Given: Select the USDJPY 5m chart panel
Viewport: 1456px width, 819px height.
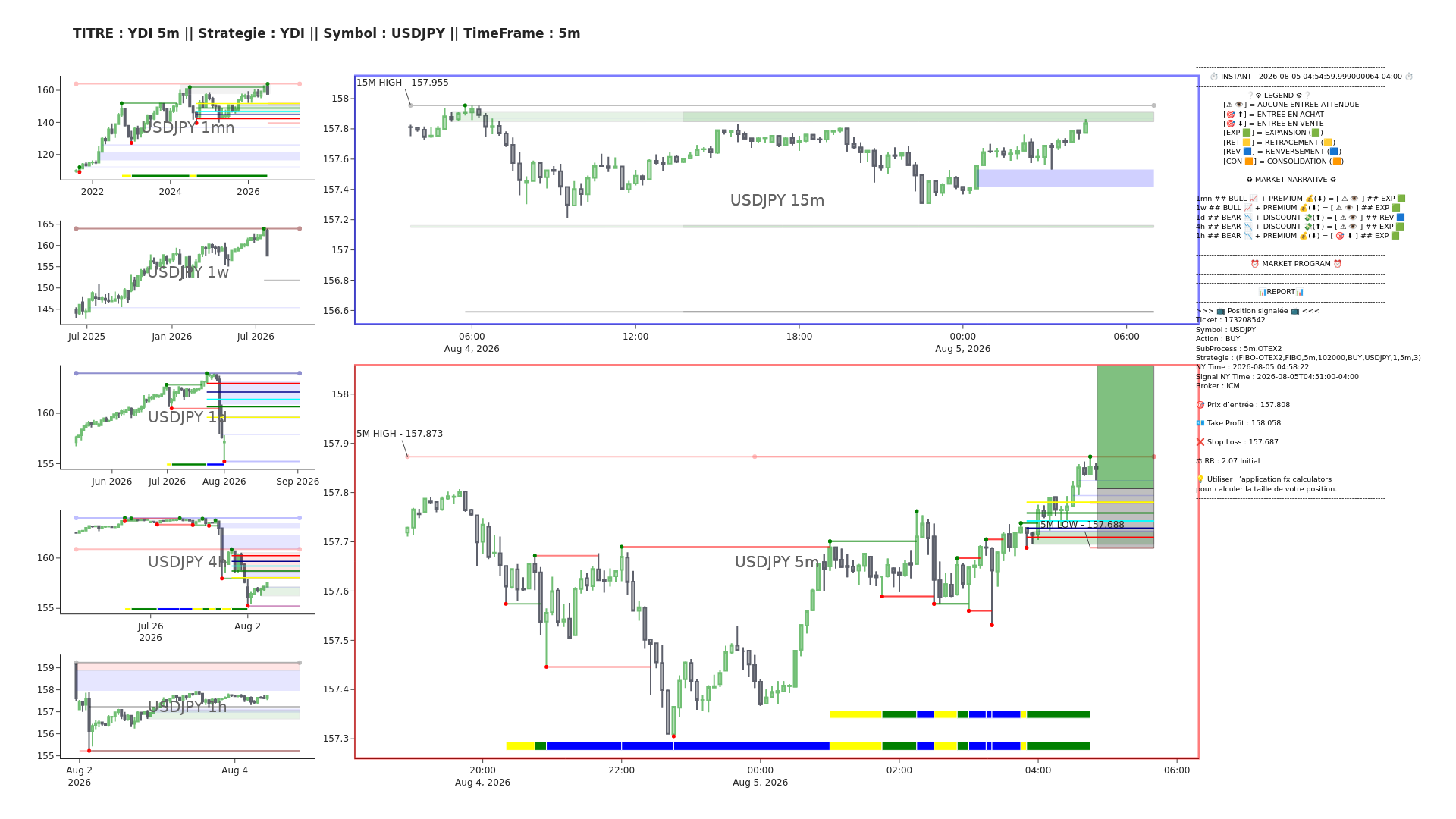Looking at the screenshot, I should 777,562.
